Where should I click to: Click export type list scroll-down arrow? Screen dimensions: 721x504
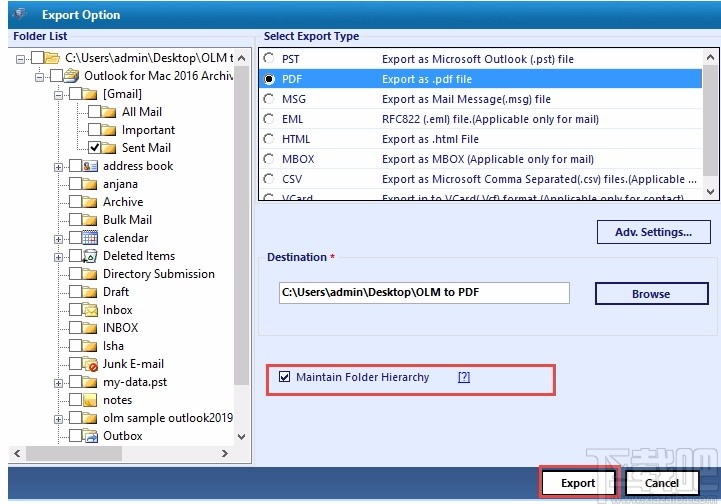coord(710,192)
